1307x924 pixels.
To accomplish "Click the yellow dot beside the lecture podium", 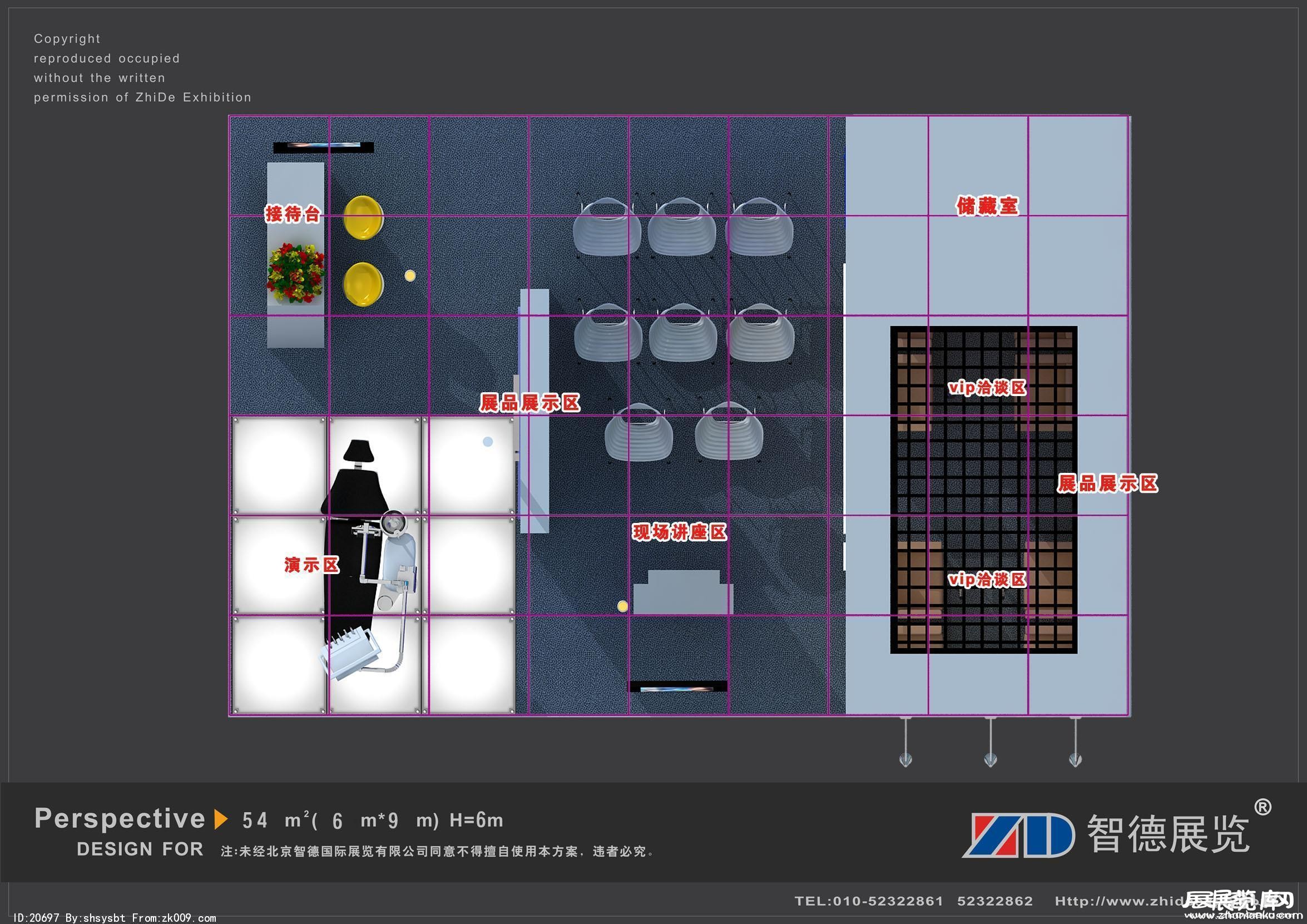I will [622, 606].
